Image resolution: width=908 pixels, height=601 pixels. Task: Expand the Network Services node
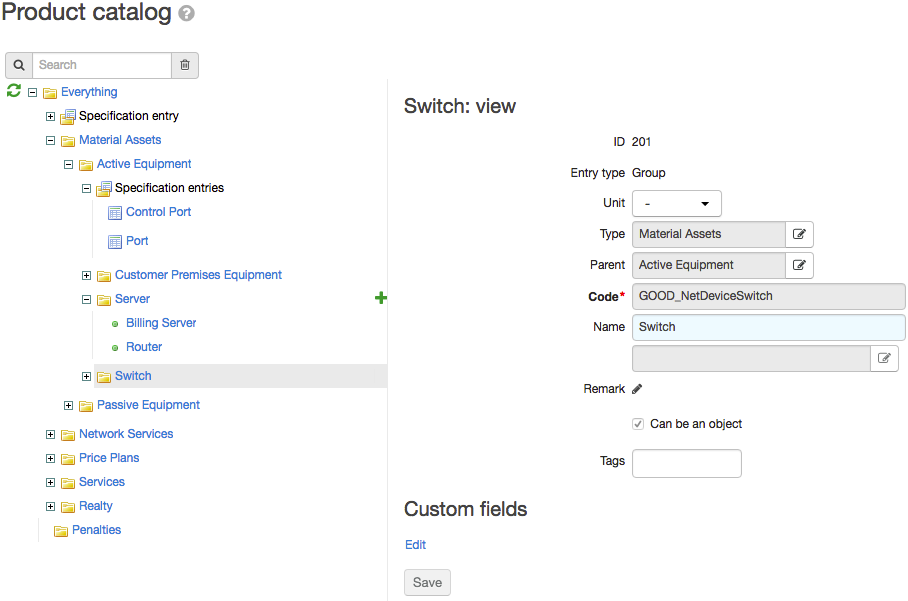(x=50, y=435)
